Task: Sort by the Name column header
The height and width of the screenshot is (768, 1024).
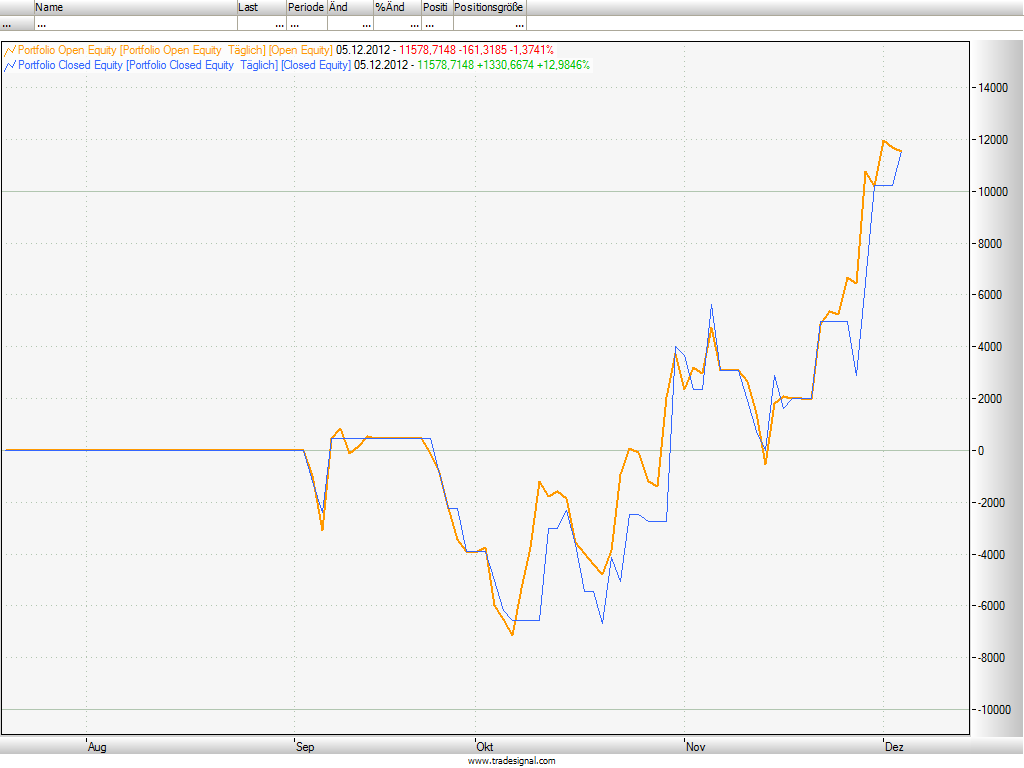Action: click(135, 7)
